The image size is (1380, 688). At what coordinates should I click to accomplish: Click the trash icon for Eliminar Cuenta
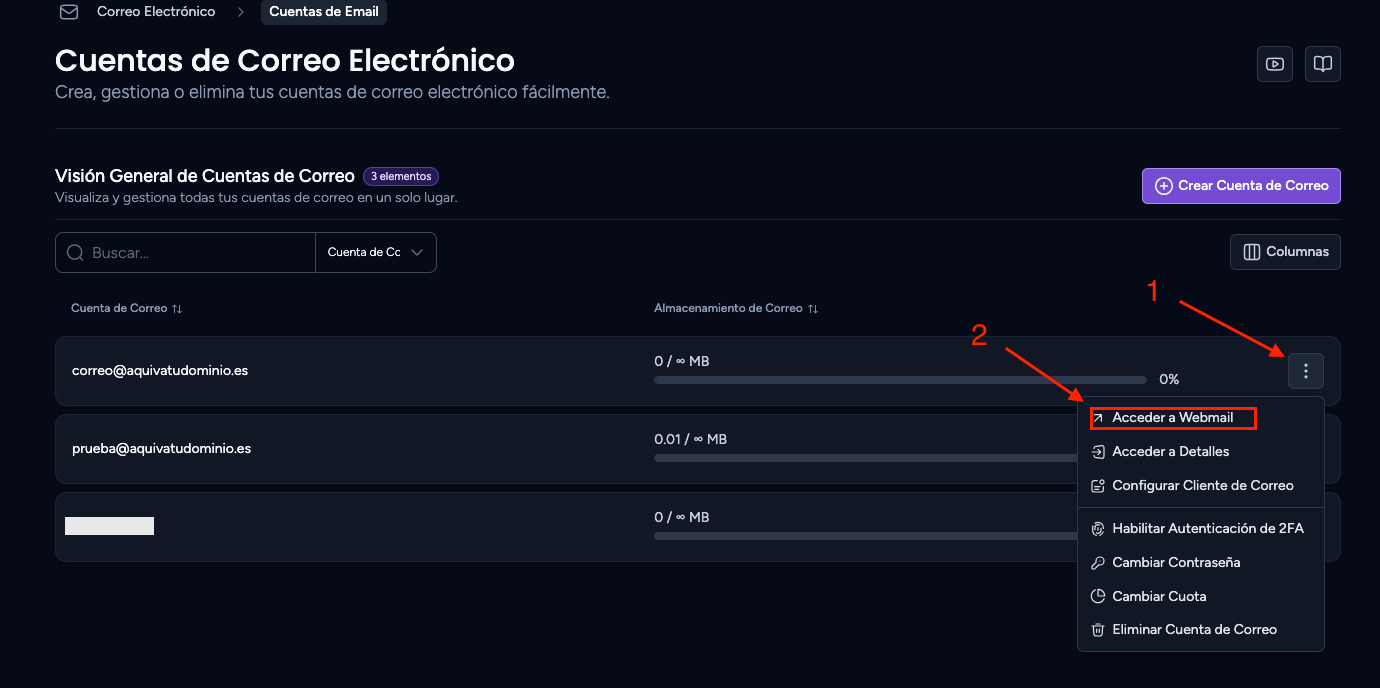click(1097, 630)
